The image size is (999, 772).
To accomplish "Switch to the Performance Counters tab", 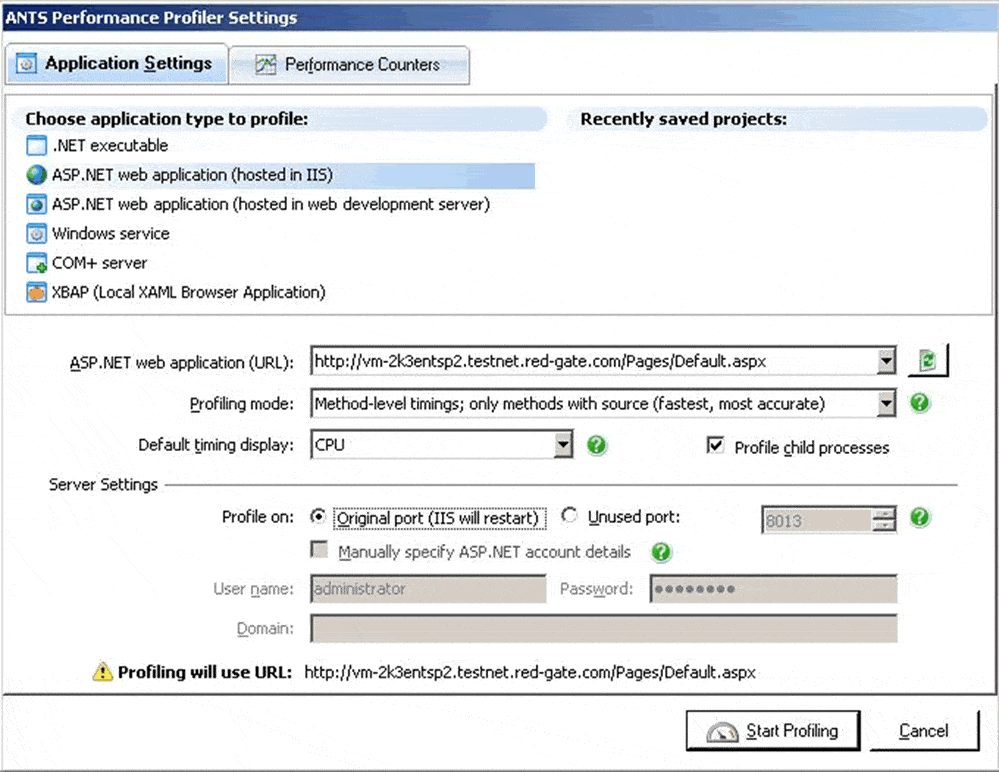I will tap(349, 65).
